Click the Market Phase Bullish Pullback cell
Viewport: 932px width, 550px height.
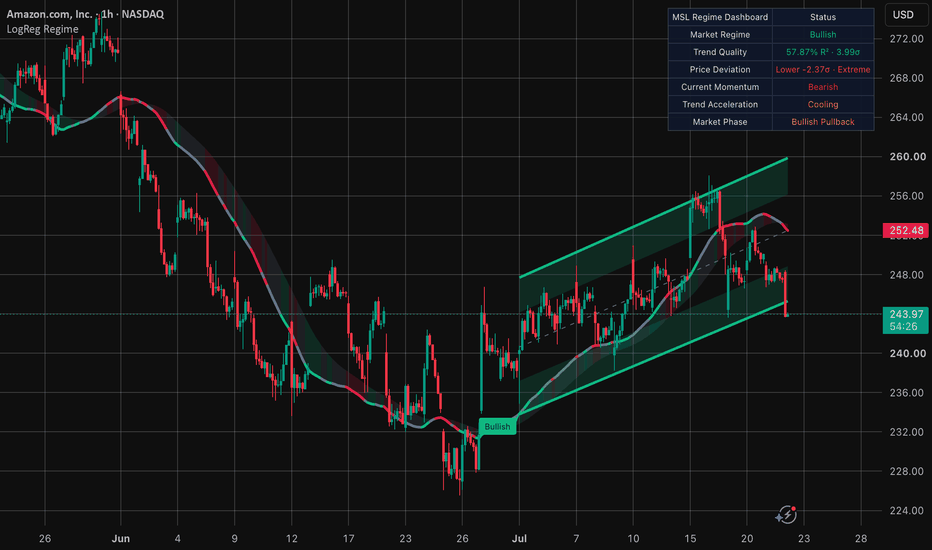pos(823,121)
